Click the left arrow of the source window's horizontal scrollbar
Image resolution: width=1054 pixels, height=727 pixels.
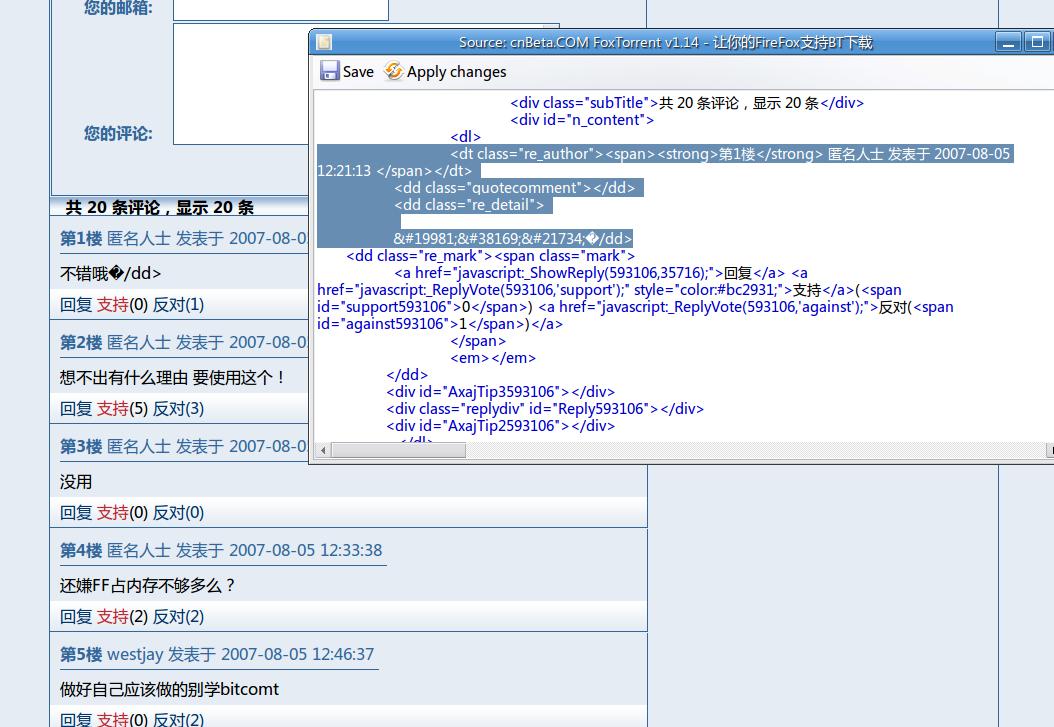click(323, 450)
